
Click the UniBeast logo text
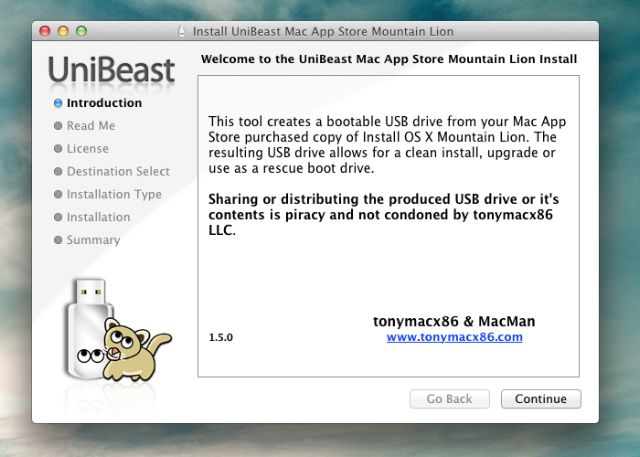111,70
